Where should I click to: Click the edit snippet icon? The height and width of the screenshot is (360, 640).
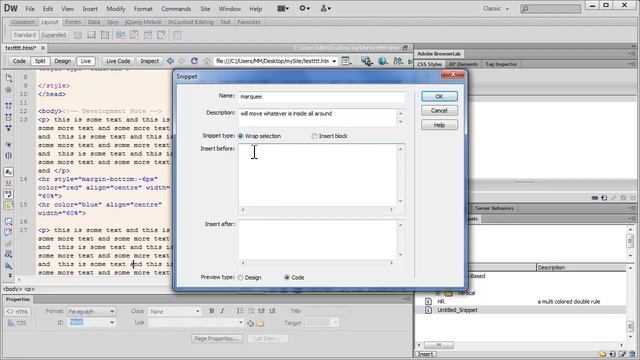tap(622, 354)
